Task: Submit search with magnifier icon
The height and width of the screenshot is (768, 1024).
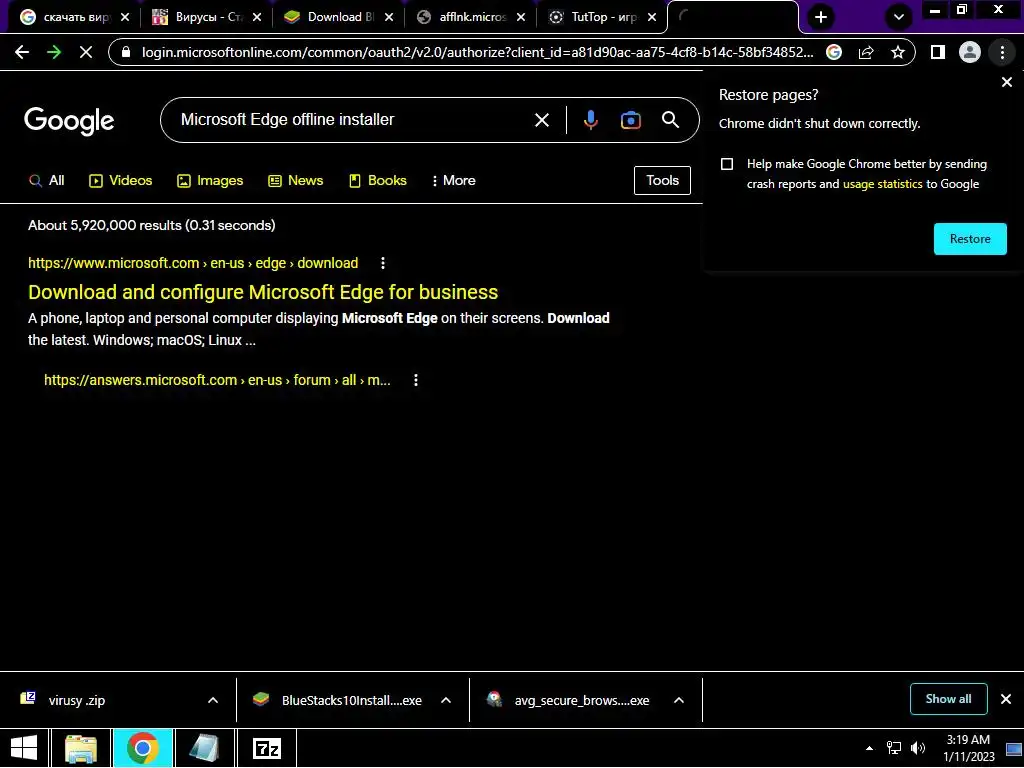Action: [x=670, y=120]
